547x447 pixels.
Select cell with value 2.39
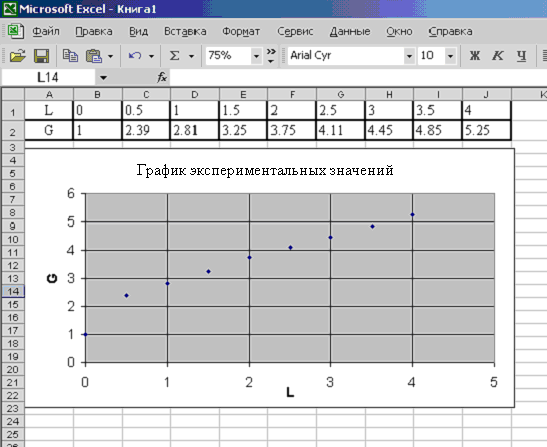tap(146, 131)
